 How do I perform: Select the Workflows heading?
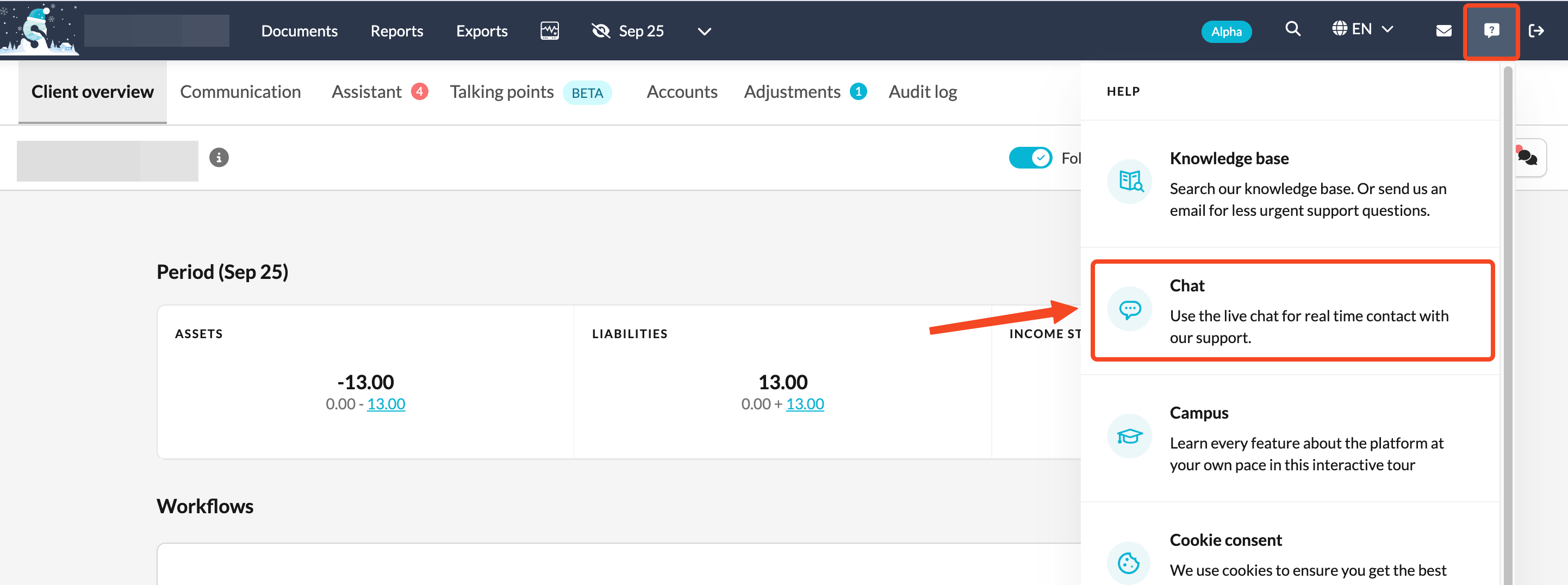(204, 506)
